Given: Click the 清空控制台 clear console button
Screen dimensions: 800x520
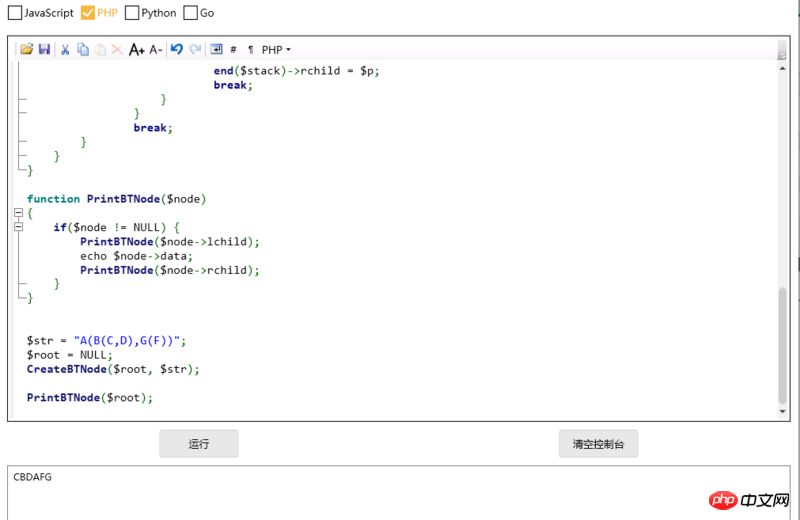Looking at the screenshot, I should tap(598, 443).
